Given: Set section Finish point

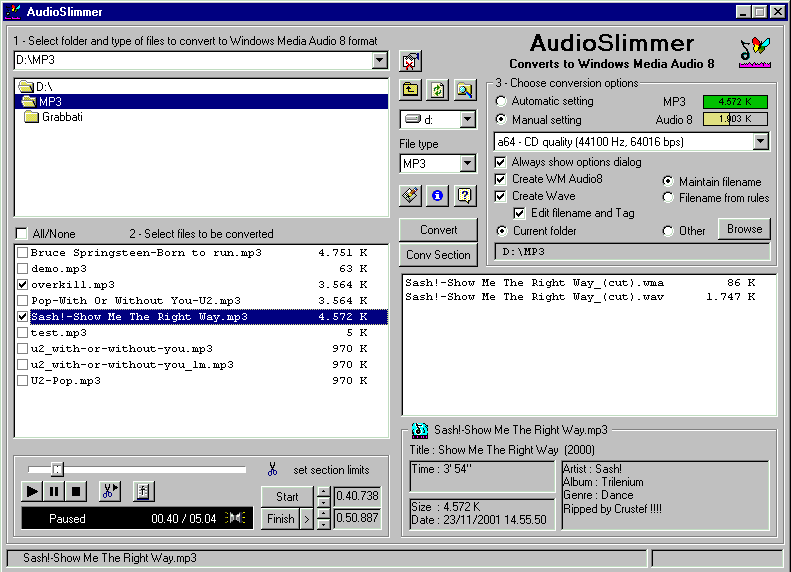Looking at the screenshot, I should tap(280, 519).
